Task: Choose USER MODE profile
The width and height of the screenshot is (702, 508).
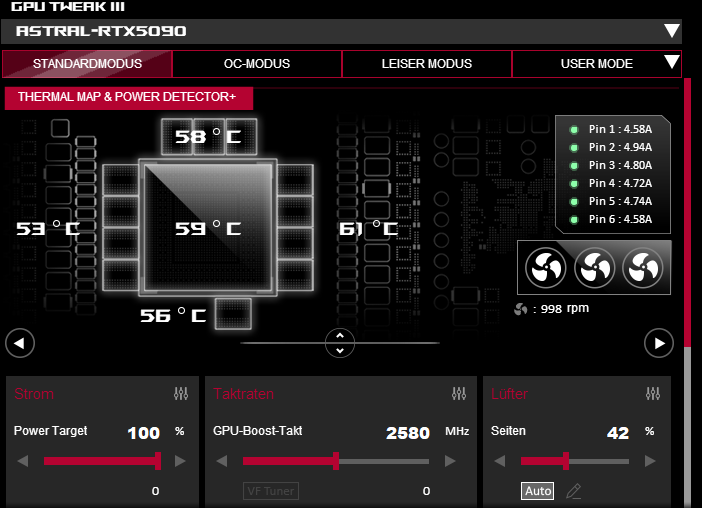Action: click(x=596, y=64)
